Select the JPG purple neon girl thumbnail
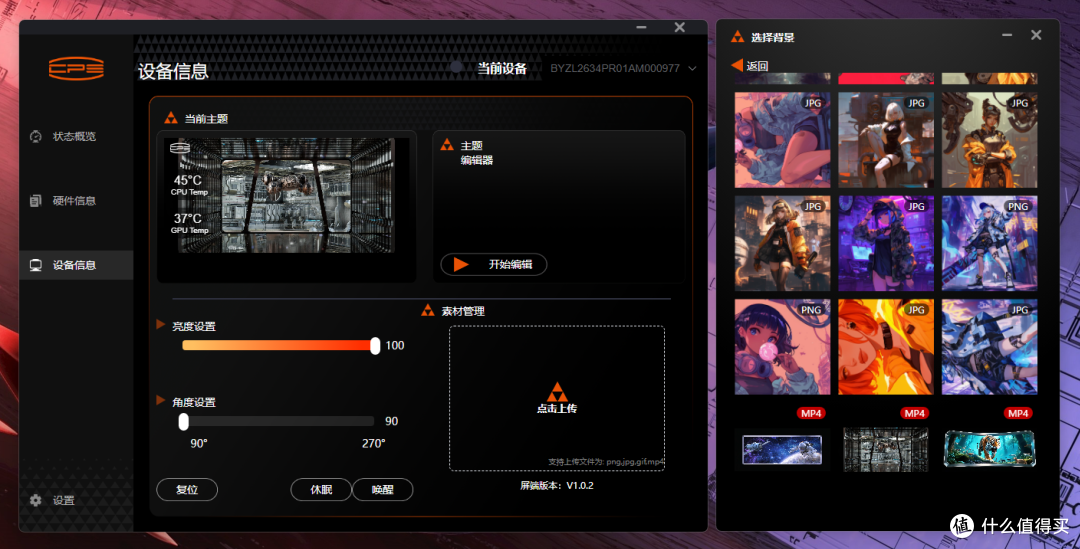1080x549 pixels. coord(886,243)
